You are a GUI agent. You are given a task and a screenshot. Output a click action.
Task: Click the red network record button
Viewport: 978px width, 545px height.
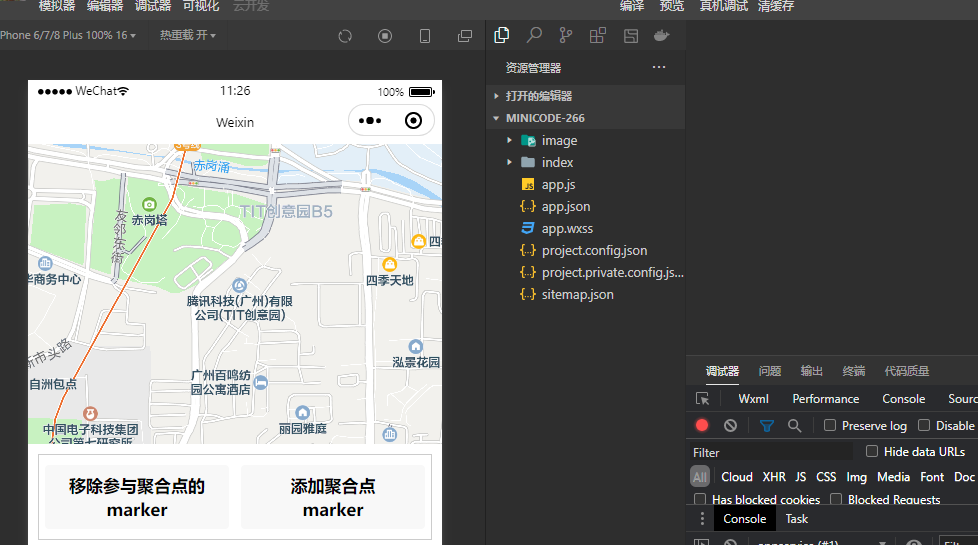pos(702,425)
